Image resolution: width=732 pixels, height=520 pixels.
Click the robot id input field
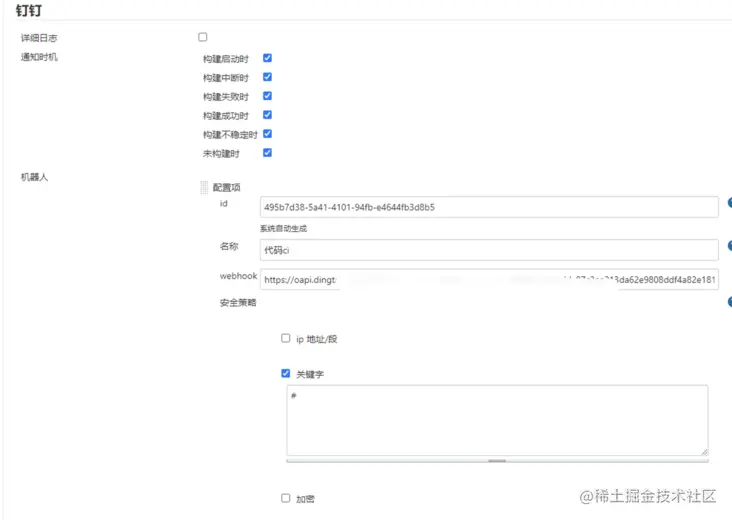pyautogui.click(x=489, y=207)
